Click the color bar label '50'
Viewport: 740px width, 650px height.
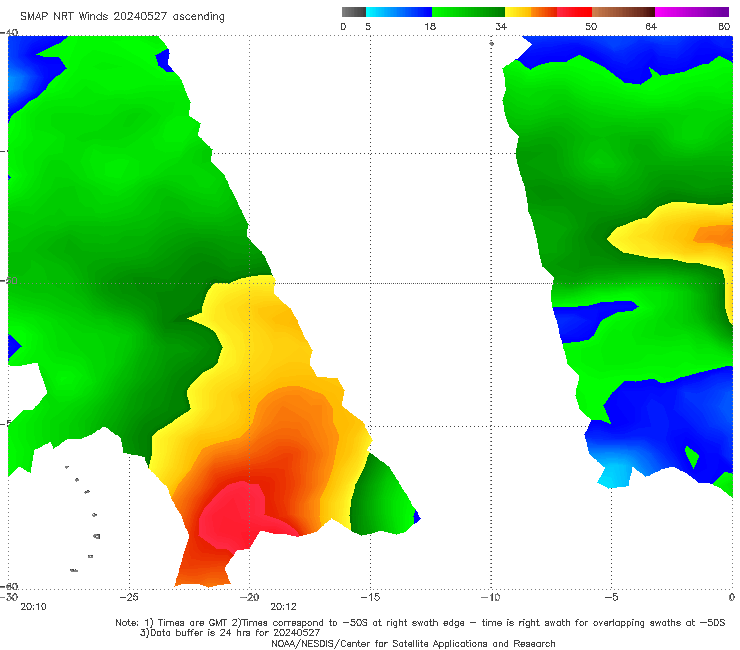click(x=591, y=26)
